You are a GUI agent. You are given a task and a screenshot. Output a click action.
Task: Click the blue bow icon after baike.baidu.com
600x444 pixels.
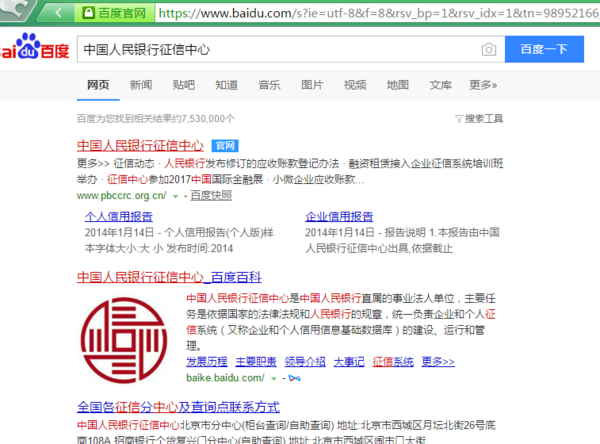pyautogui.click(x=294, y=378)
